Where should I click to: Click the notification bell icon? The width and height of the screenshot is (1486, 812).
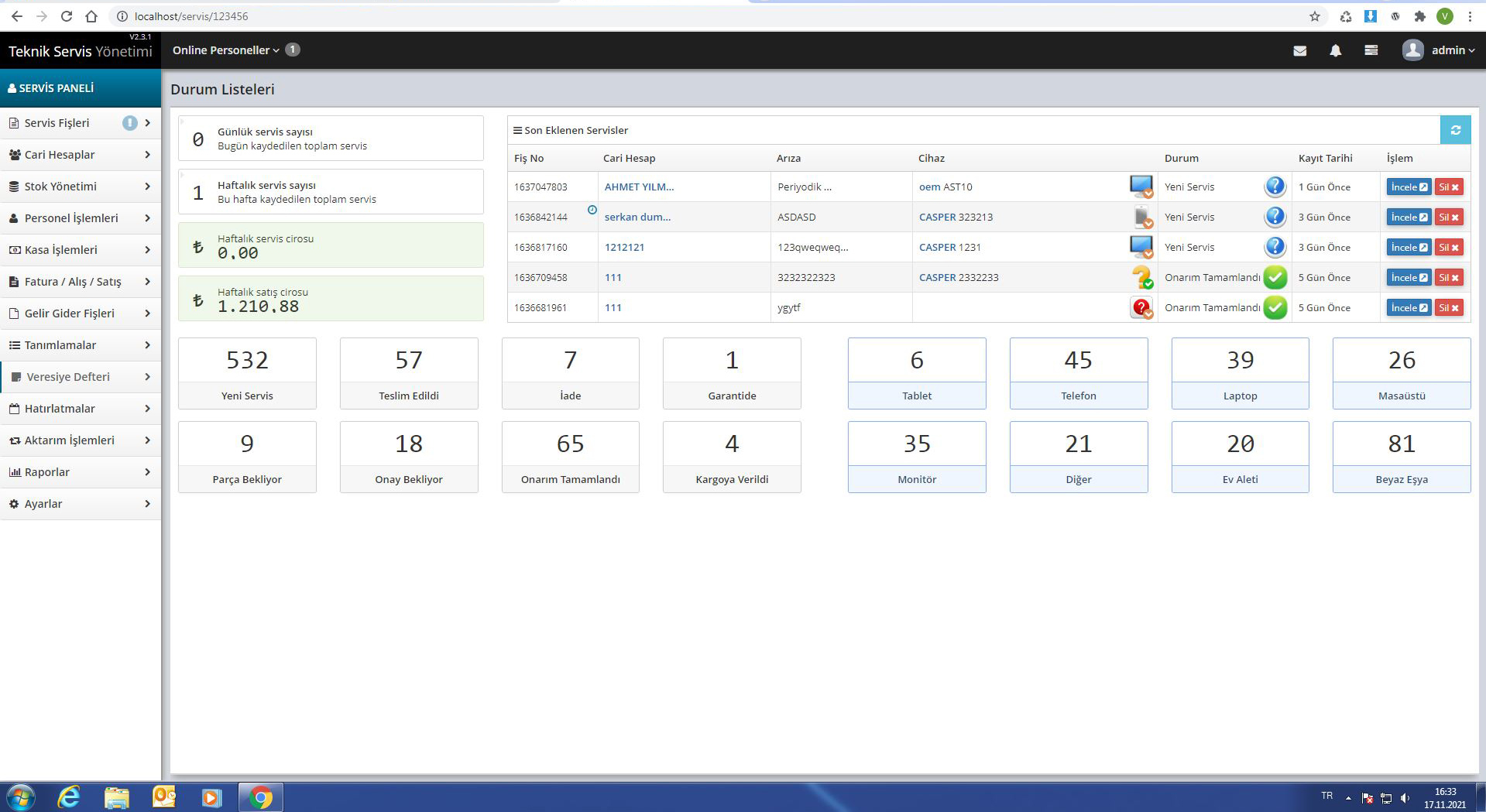click(x=1335, y=51)
